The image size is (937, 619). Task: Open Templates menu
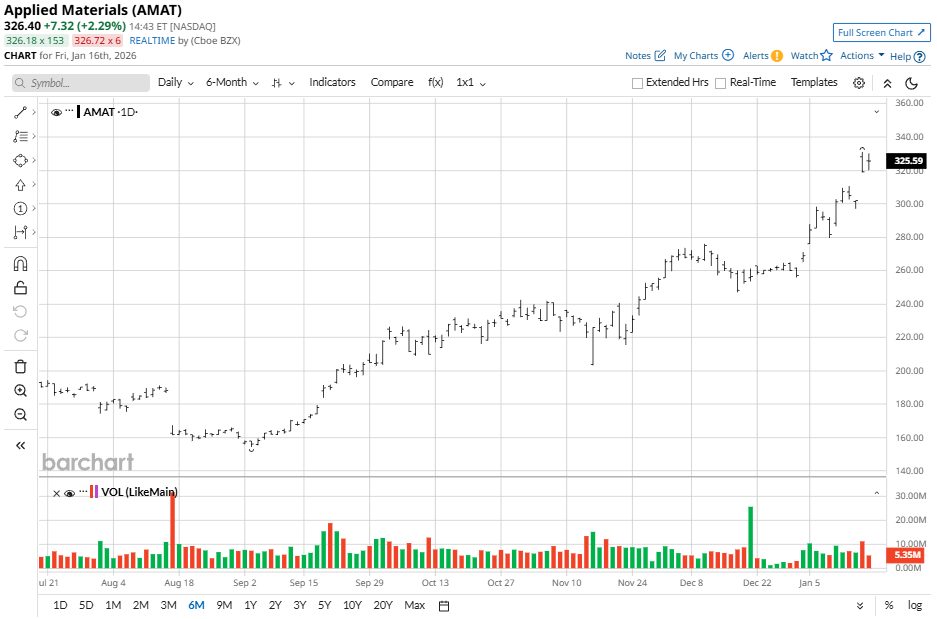pyautogui.click(x=814, y=82)
